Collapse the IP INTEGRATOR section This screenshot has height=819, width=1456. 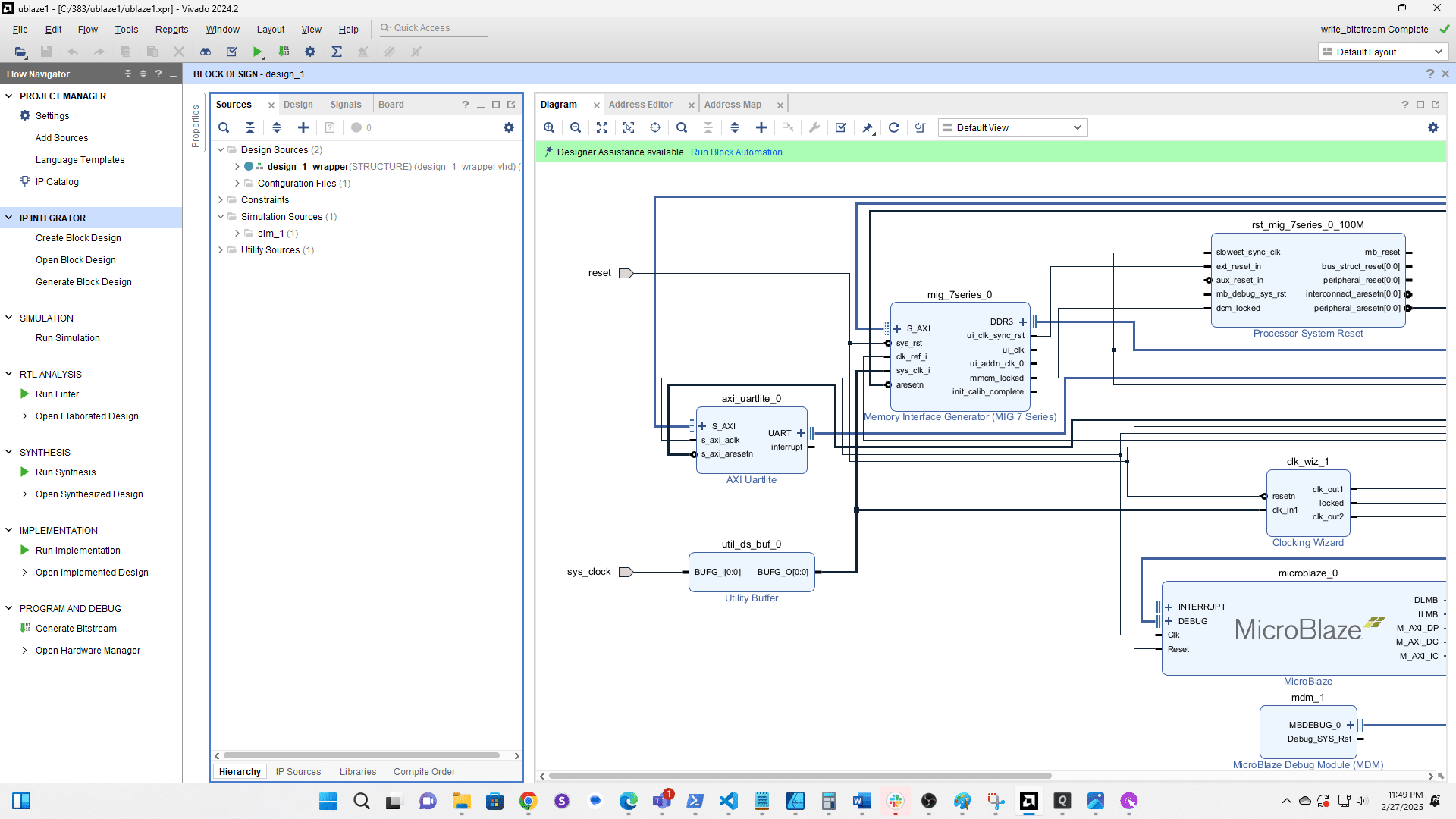click(x=9, y=218)
